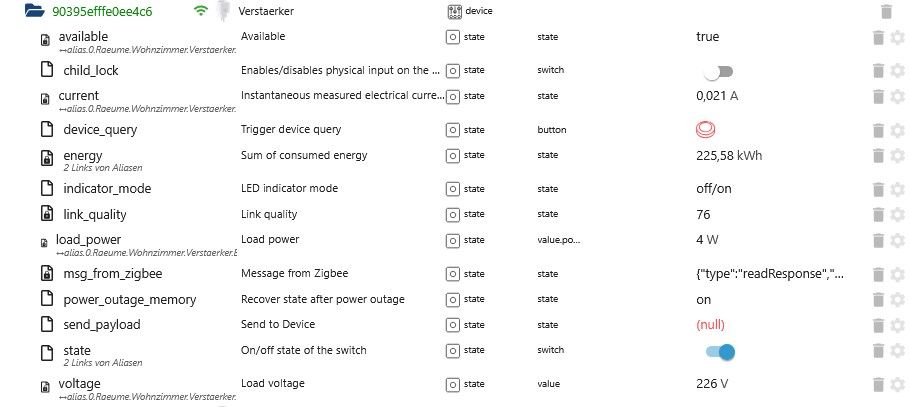Edit the indicator_mode value off/on

(714, 189)
